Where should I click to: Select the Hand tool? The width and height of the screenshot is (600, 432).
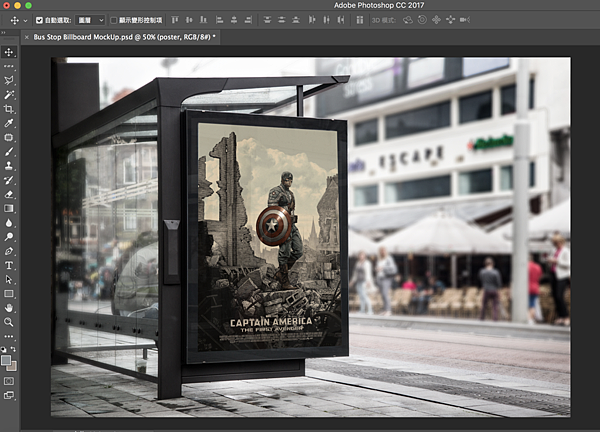click(x=9, y=308)
